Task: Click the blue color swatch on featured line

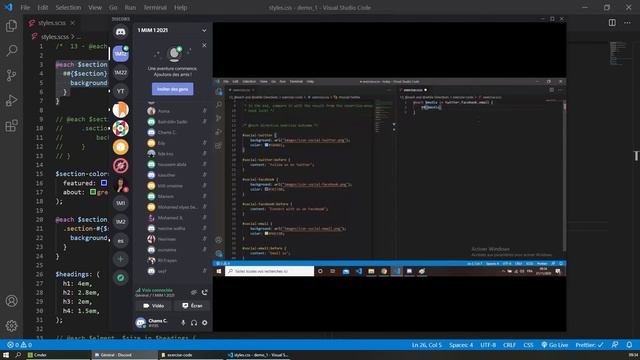Action: pyautogui.click(x=104, y=183)
